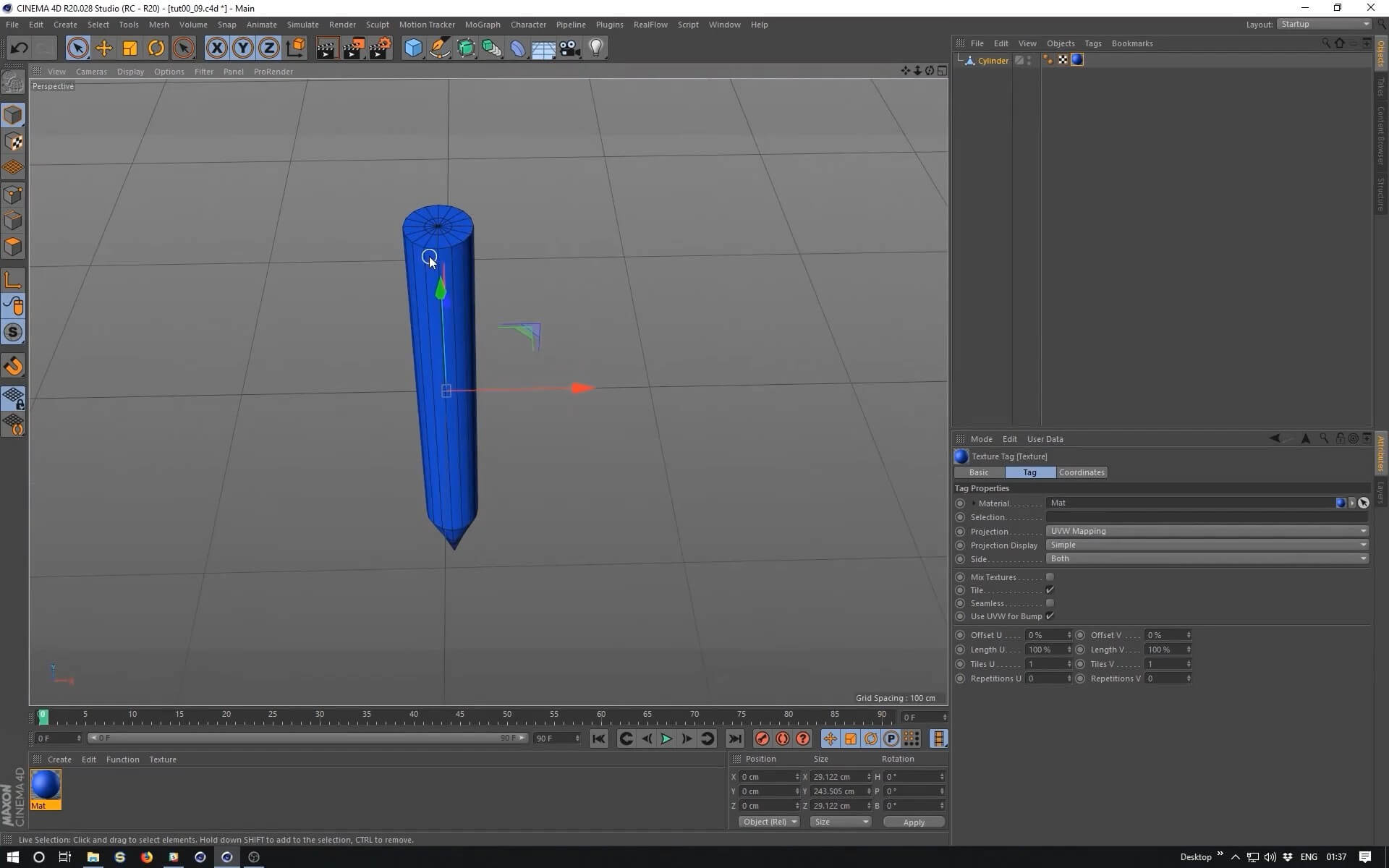
Task: Uncheck the Tile checkbox
Action: 1050,590
